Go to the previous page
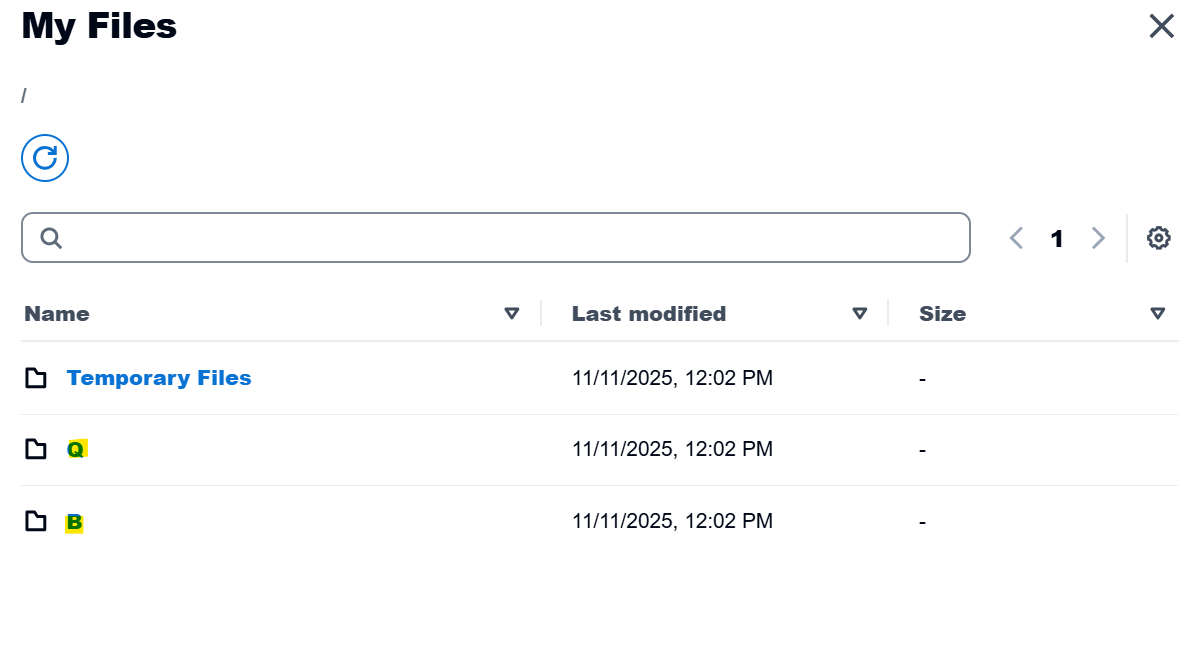This screenshot has width=1195, height=664. (x=1017, y=238)
